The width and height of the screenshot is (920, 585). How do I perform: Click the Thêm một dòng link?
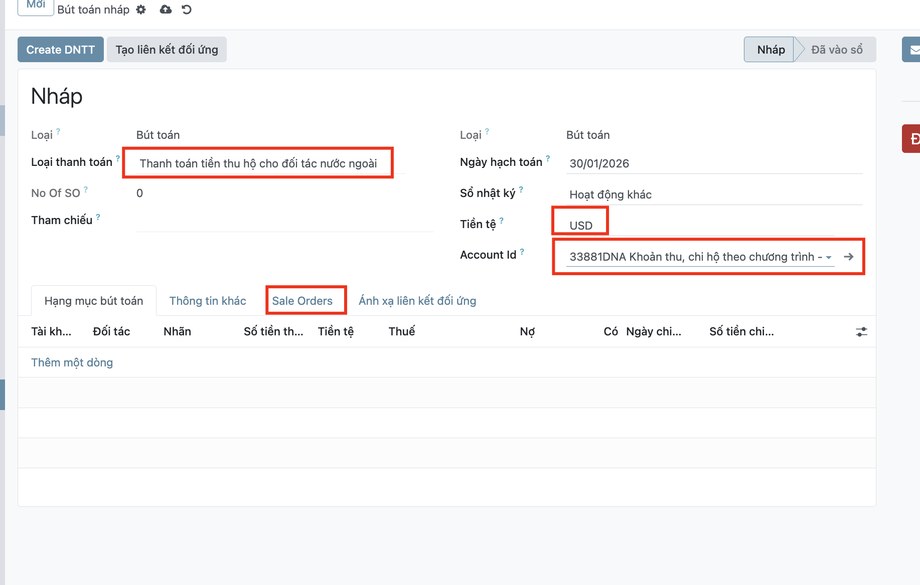pos(72,363)
